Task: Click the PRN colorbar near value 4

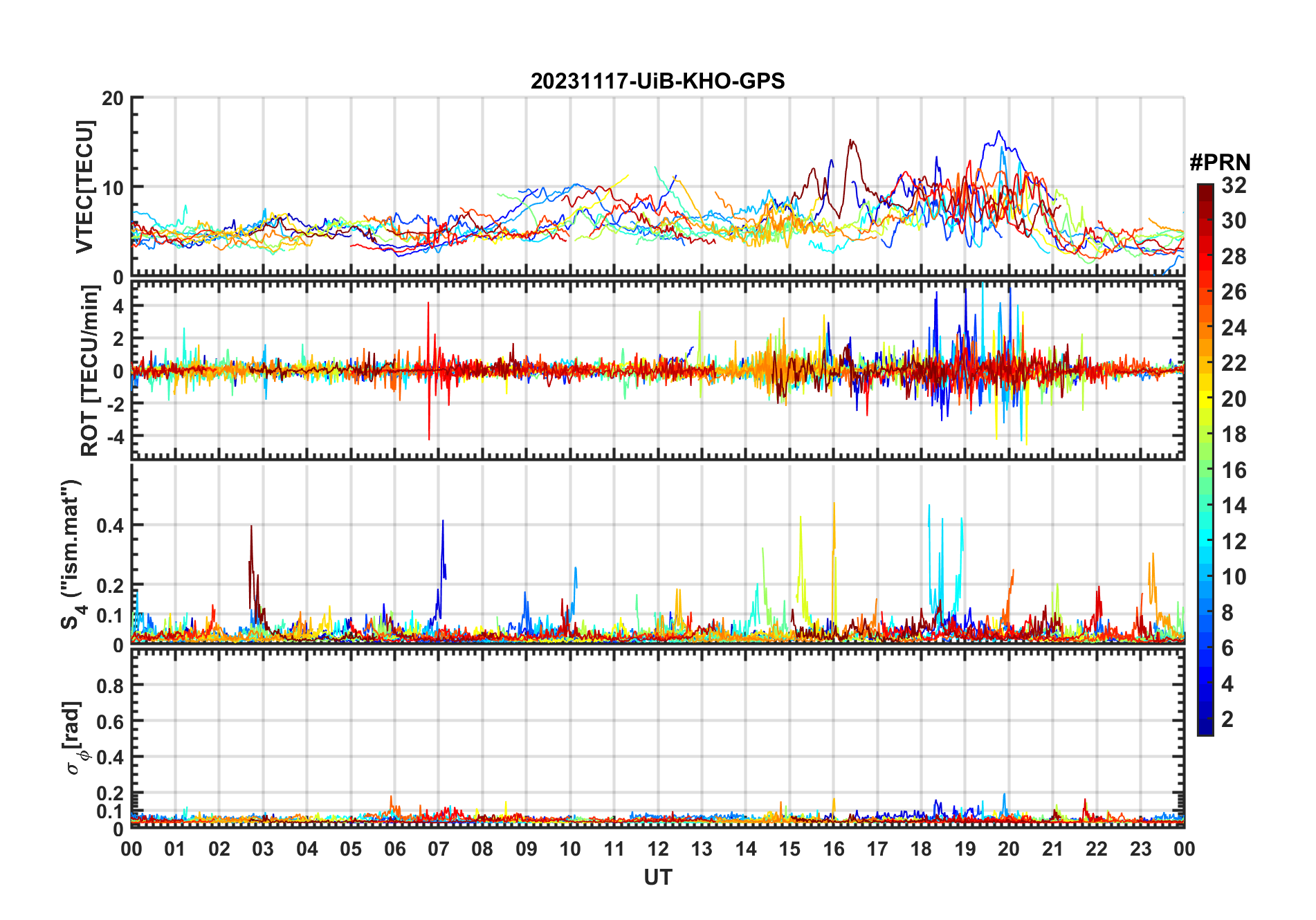Action: (x=1205, y=683)
